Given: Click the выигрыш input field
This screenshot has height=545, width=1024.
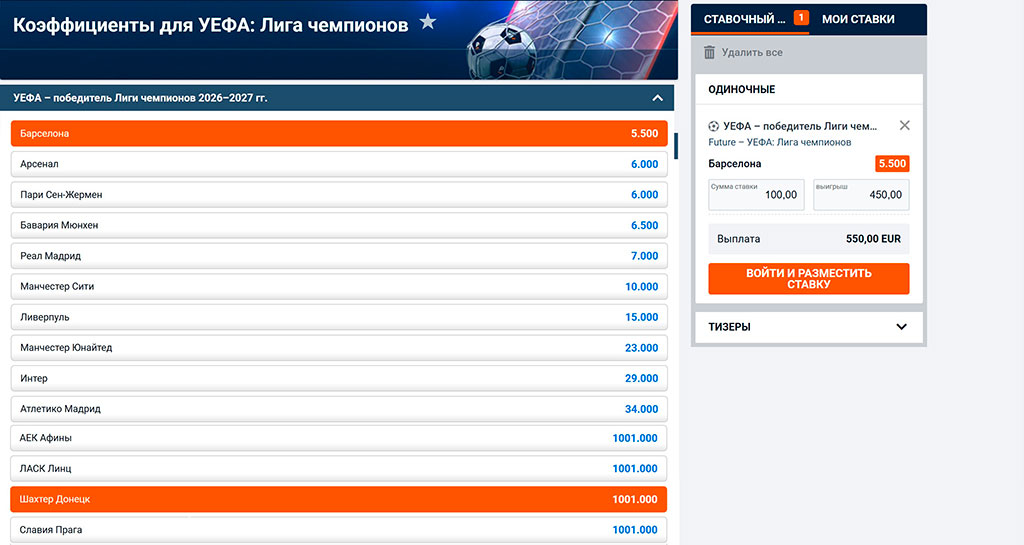Looking at the screenshot, I should point(861,195).
